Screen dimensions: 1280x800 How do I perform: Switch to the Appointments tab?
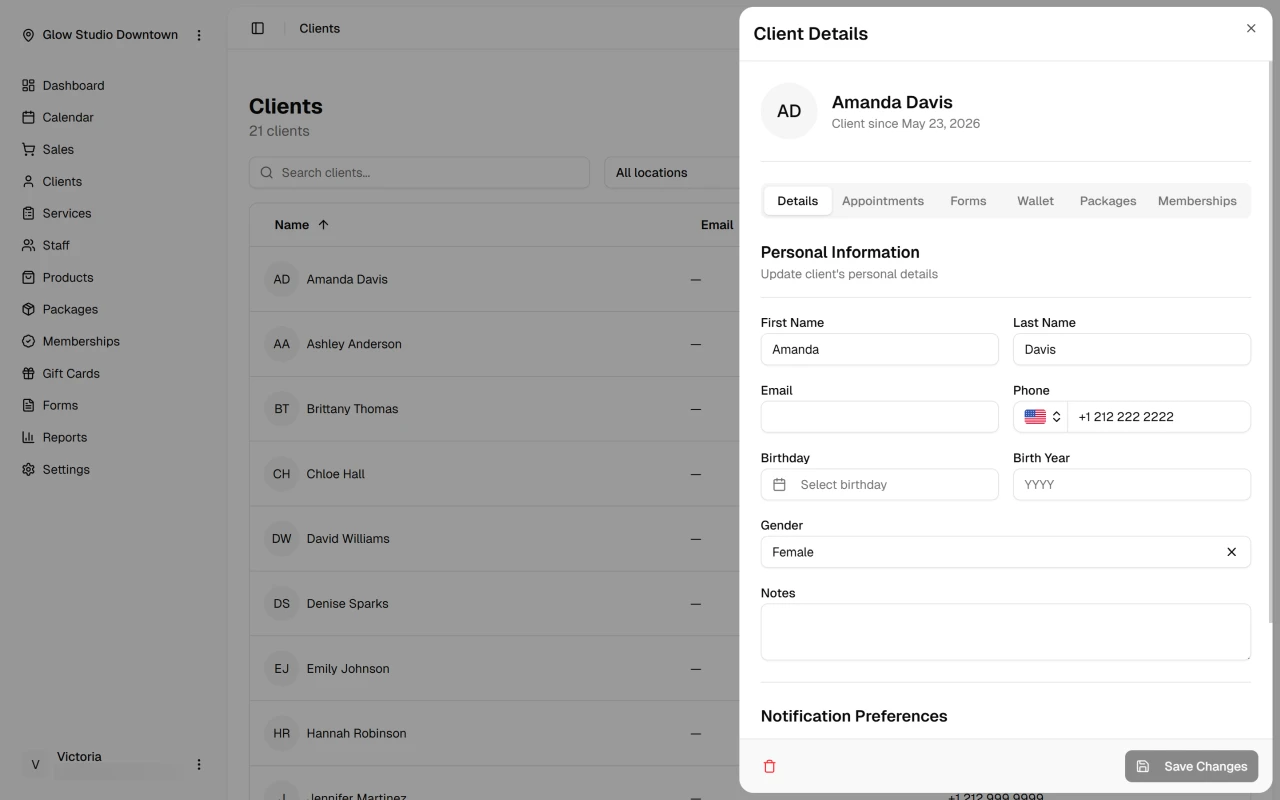click(x=883, y=201)
